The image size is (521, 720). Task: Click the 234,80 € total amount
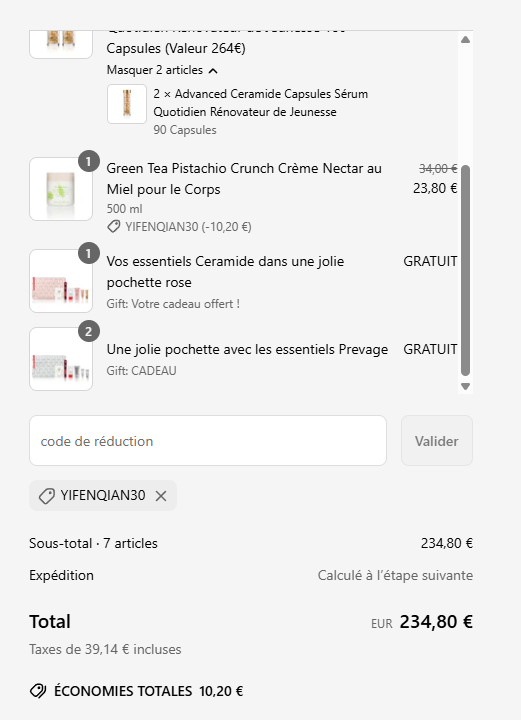tap(436, 622)
